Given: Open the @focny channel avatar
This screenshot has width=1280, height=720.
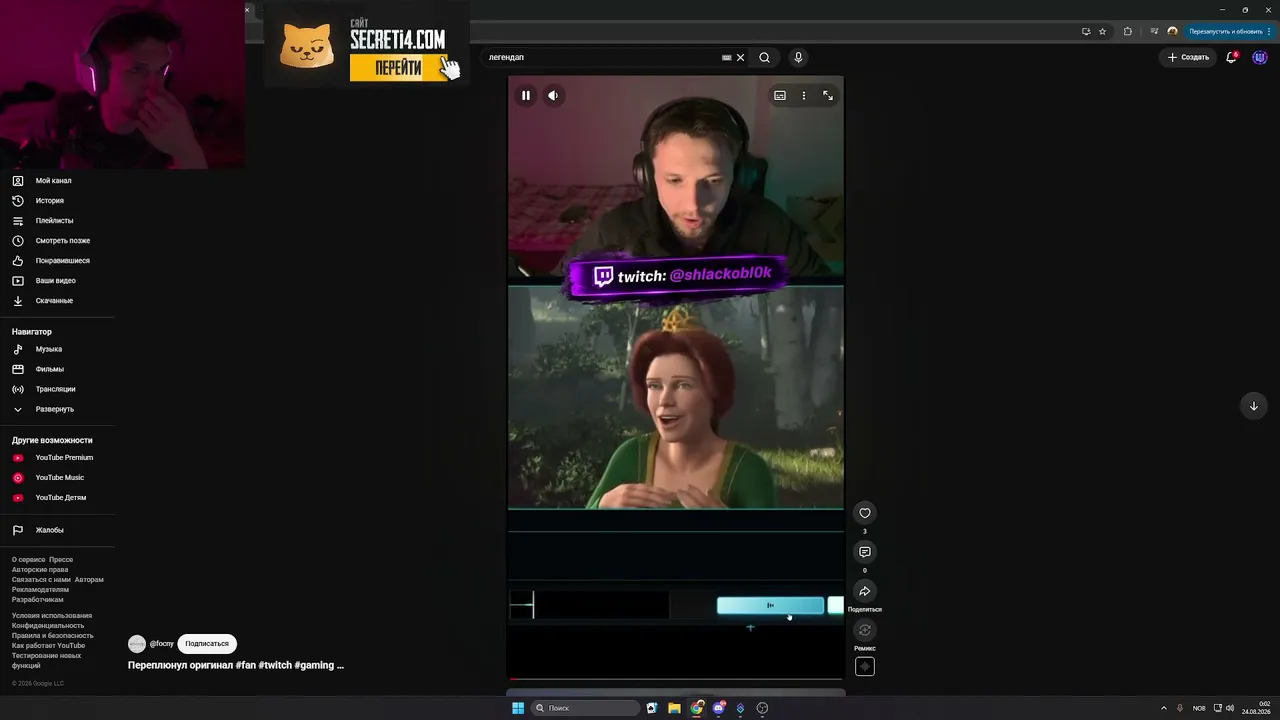Looking at the screenshot, I should tap(137, 644).
